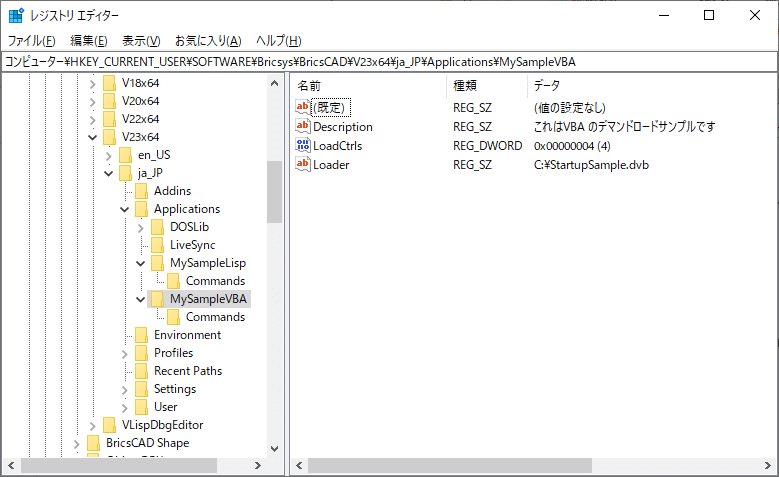779x477 pixels.
Task: Click the Applications folder icon
Action: [x=141, y=209]
